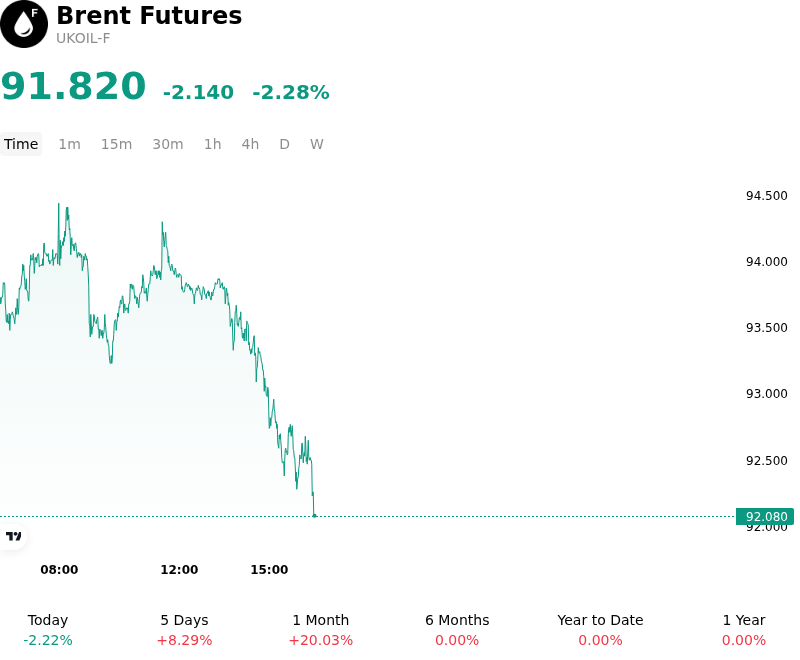This screenshot has height=660, width=800.
Task: Choose the 30m interval
Action: click(167, 144)
